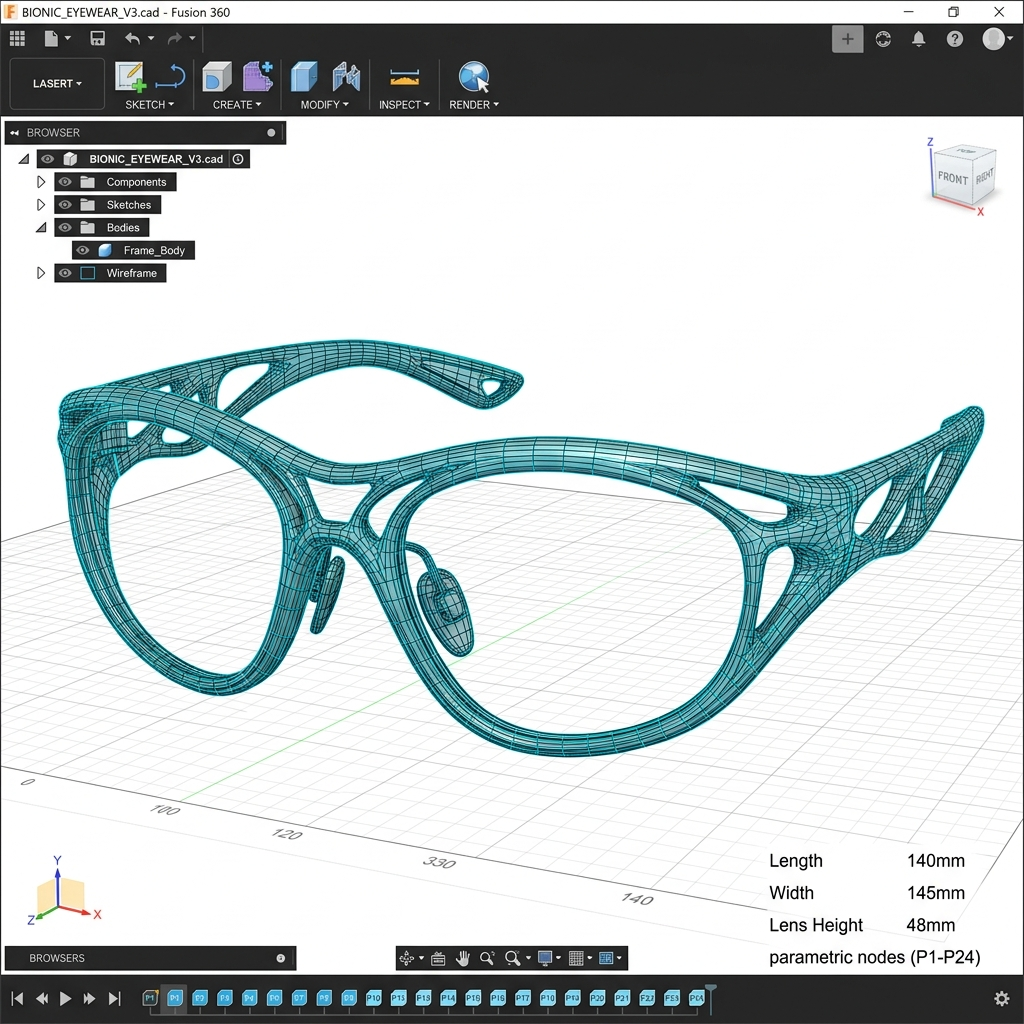Open the data panel grid icon
This screenshot has height=1024, width=1024.
pyautogui.click(x=18, y=39)
